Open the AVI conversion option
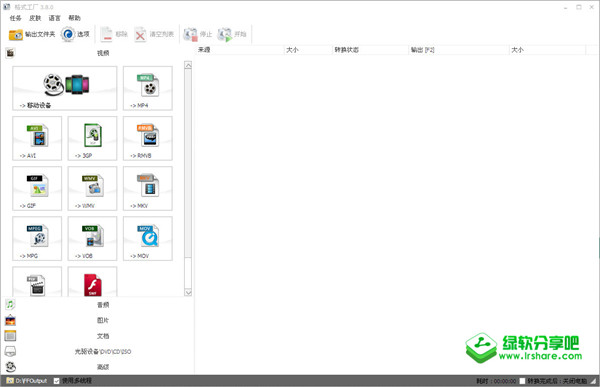 click(37, 138)
